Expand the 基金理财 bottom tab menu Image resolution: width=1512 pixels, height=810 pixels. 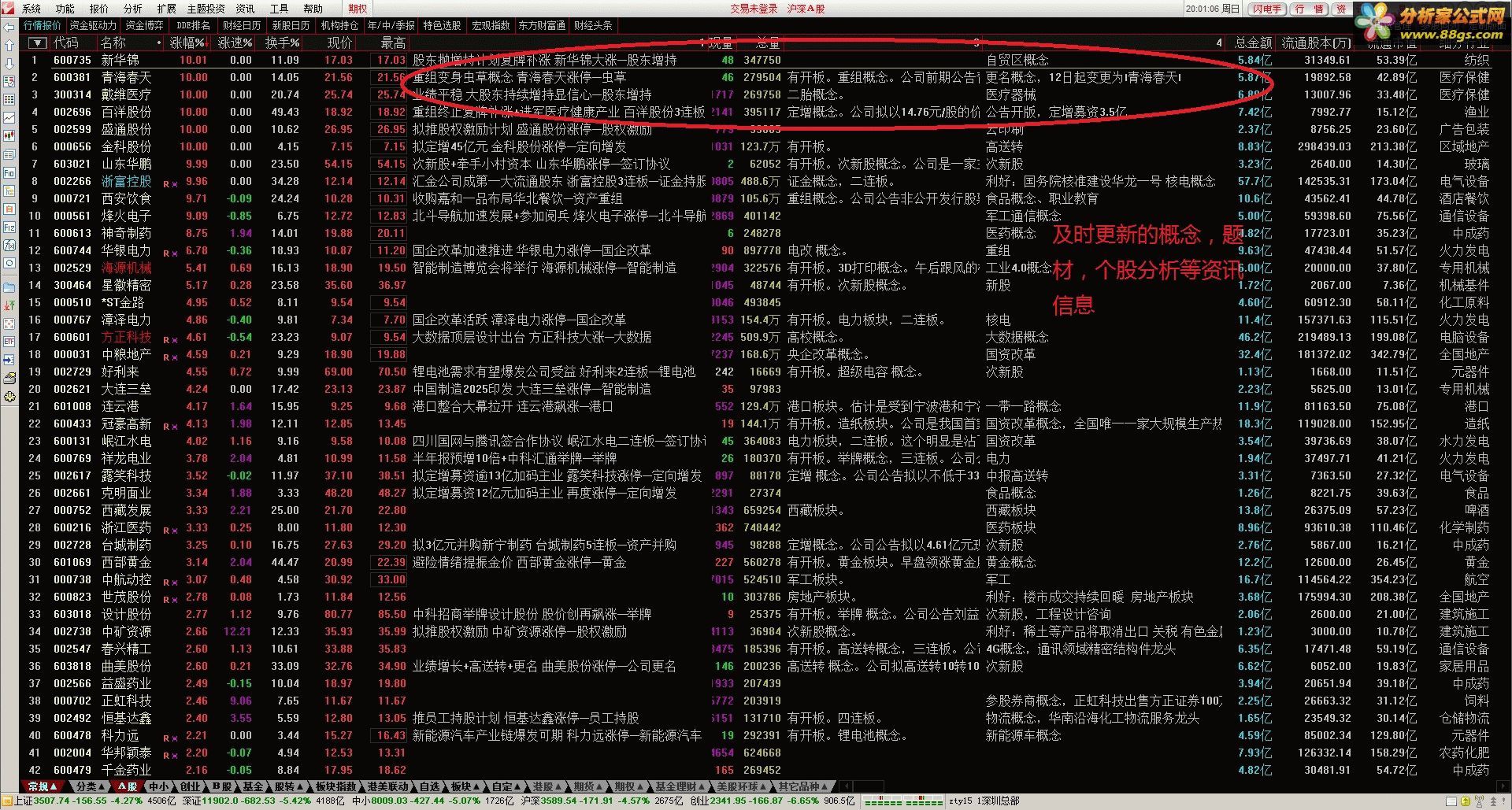click(x=680, y=786)
